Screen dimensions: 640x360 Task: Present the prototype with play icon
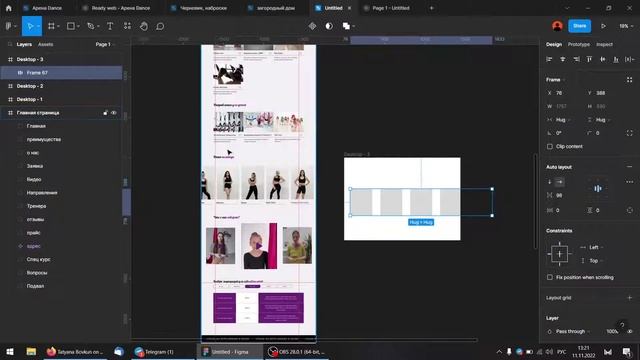(x=603, y=26)
